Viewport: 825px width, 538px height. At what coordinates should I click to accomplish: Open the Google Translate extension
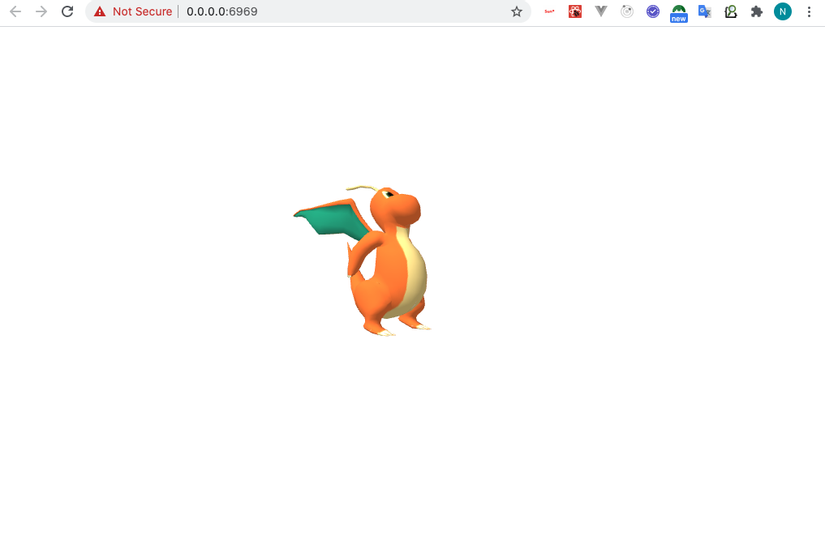click(x=705, y=12)
